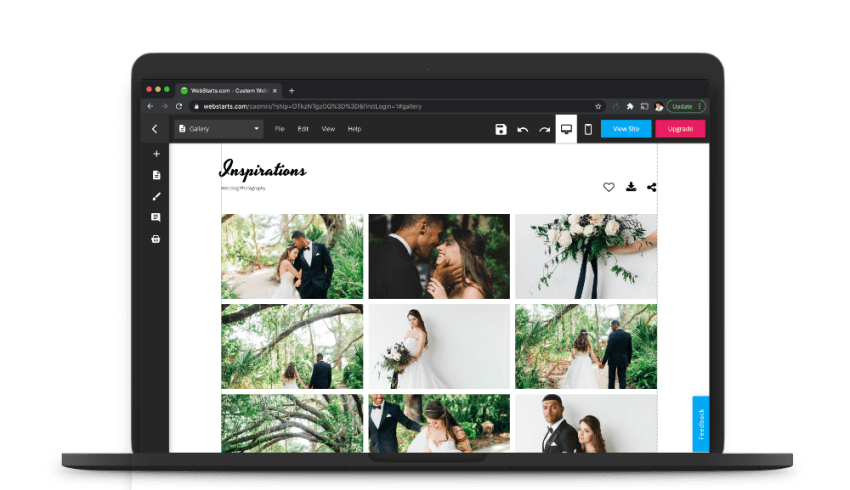
Task: Open the Help menu
Action: (354, 129)
